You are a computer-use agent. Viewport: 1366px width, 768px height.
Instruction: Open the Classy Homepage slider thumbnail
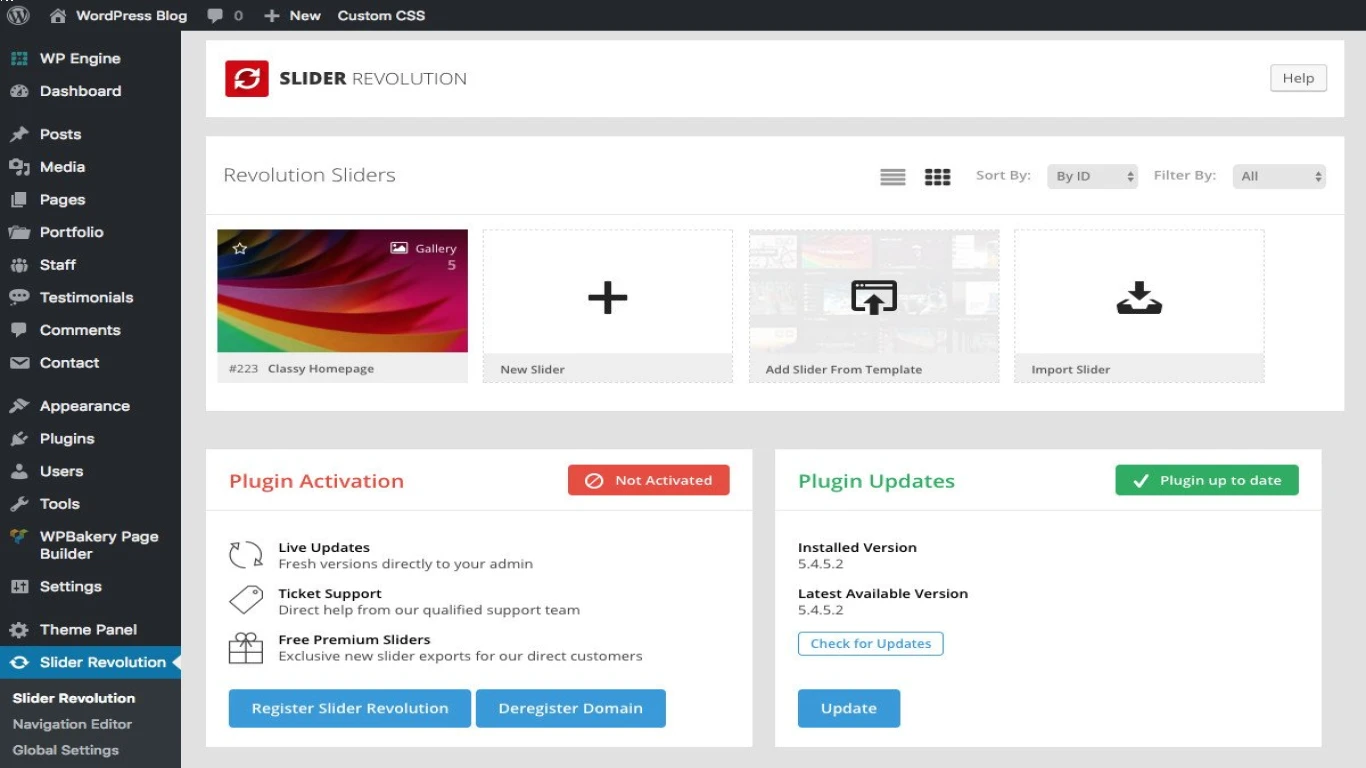342,291
